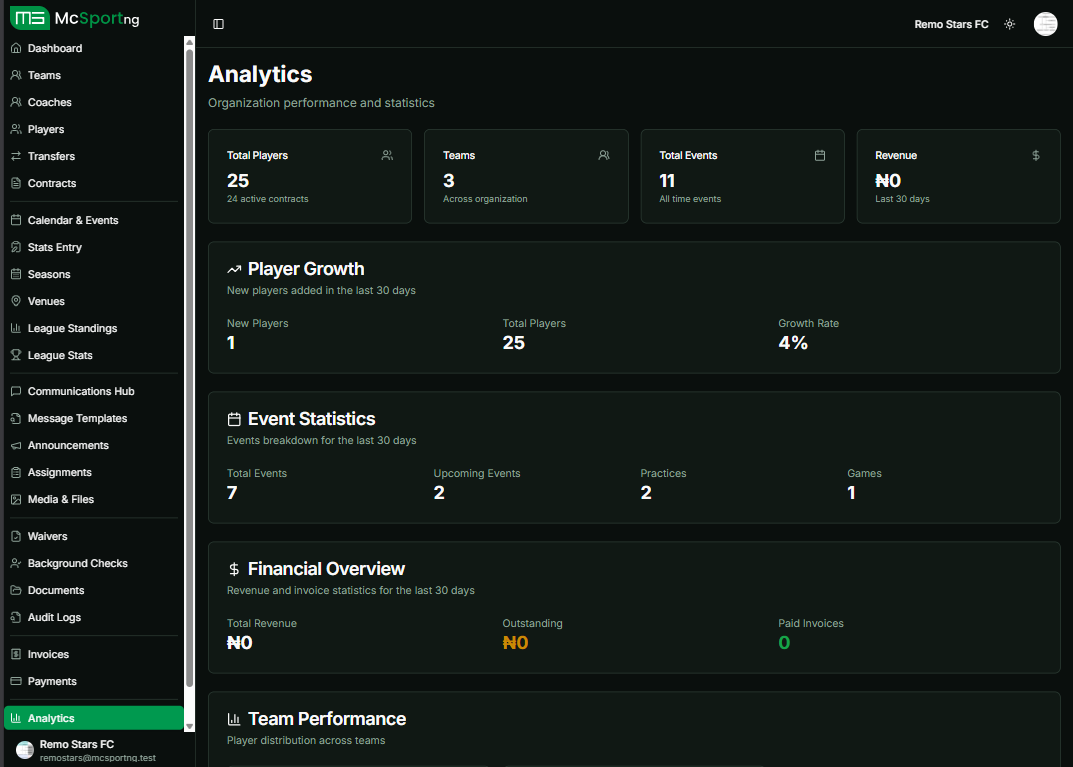
Task: Open the Remo Stars FC profile avatar menu
Action: pos(1045,23)
